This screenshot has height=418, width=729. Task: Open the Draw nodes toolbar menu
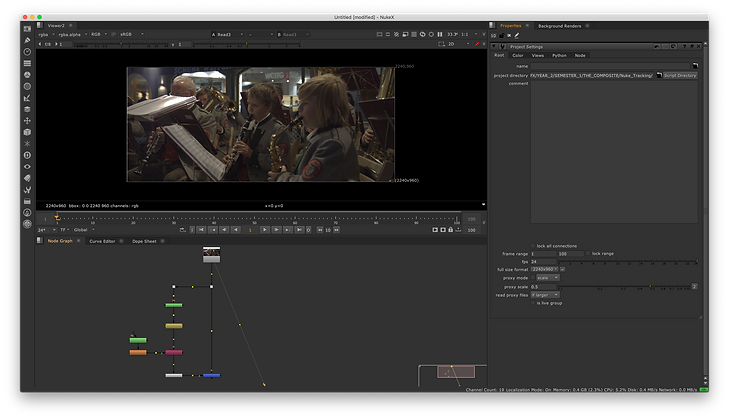pos(27,40)
